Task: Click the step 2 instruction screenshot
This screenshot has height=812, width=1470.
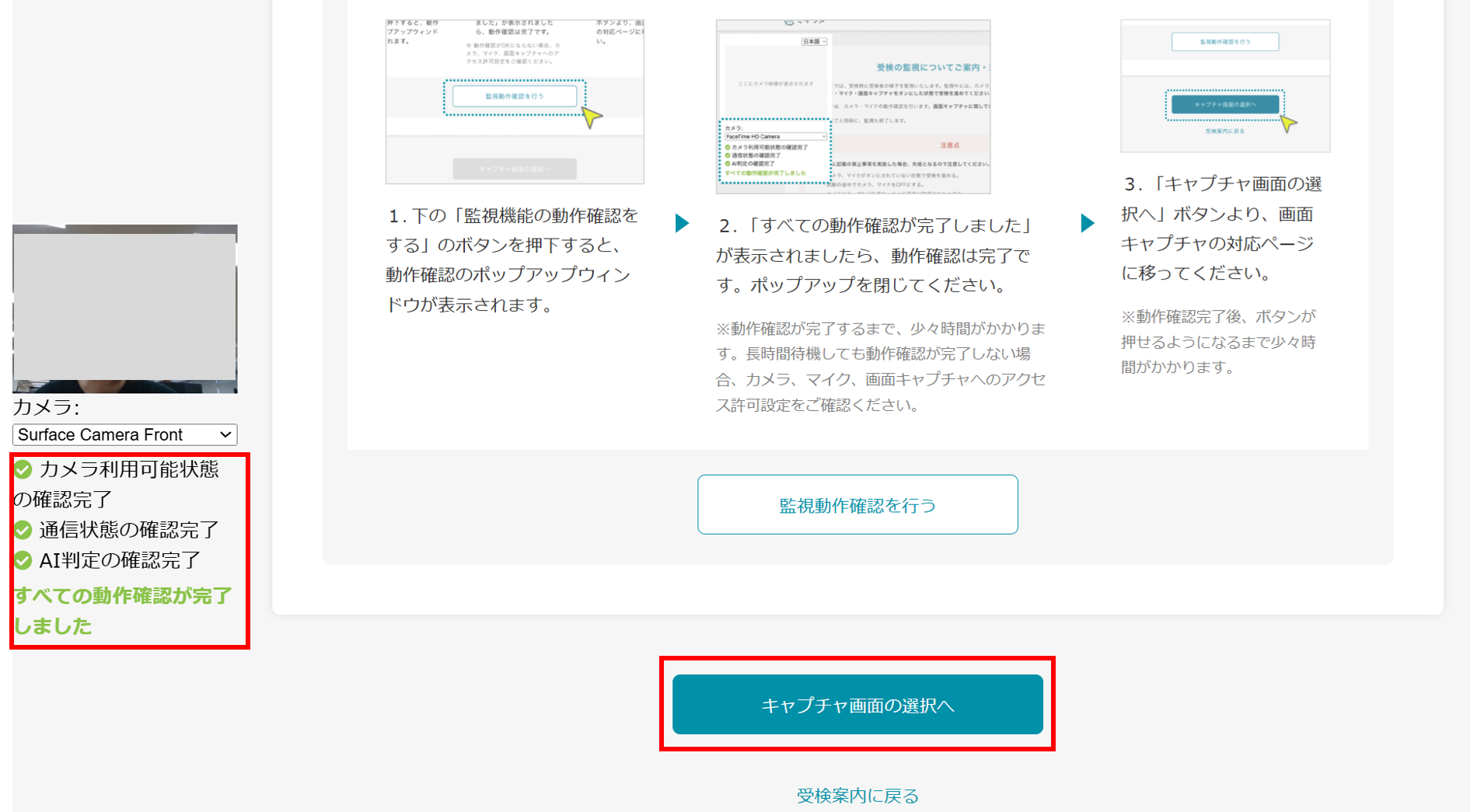Action: (x=853, y=105)
